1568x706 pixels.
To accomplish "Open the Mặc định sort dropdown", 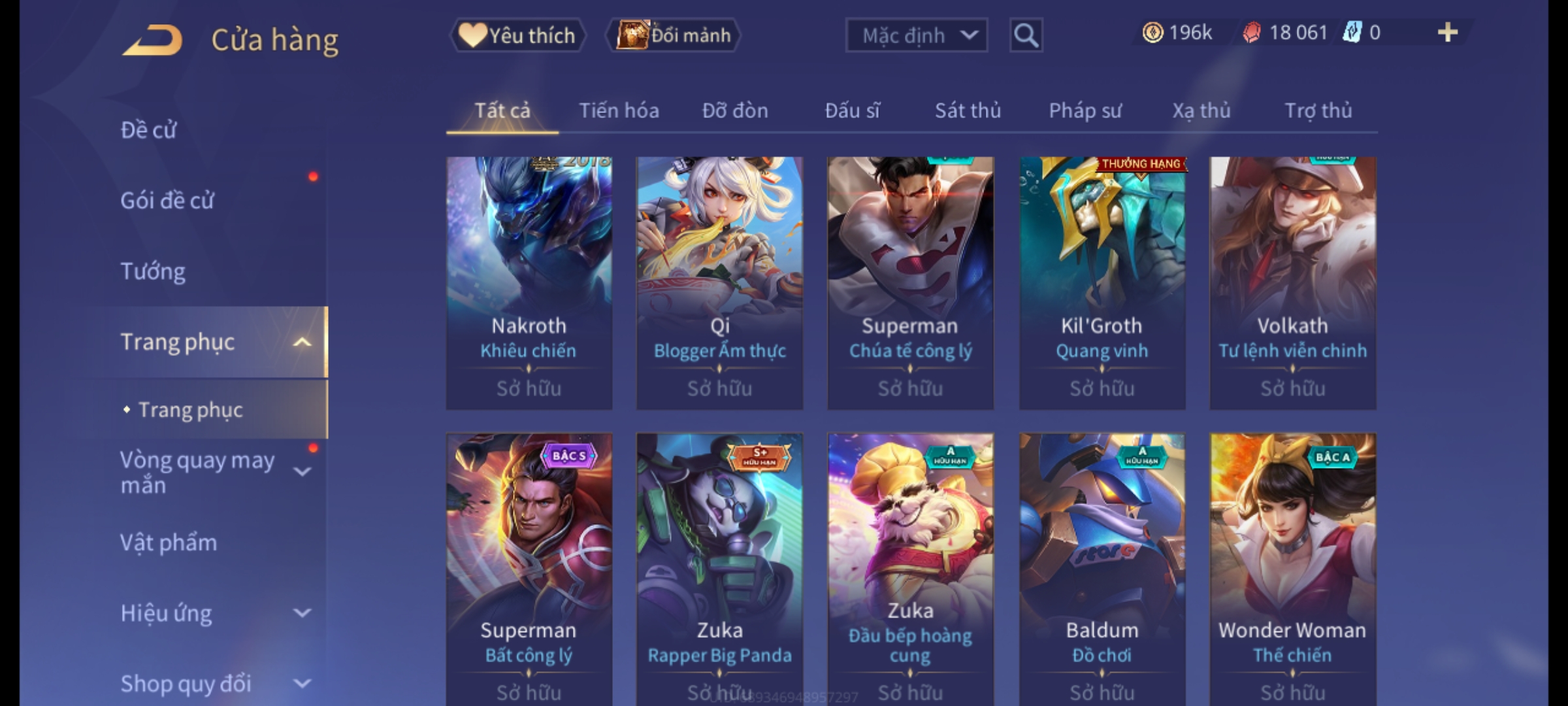I will click(916, 35).
